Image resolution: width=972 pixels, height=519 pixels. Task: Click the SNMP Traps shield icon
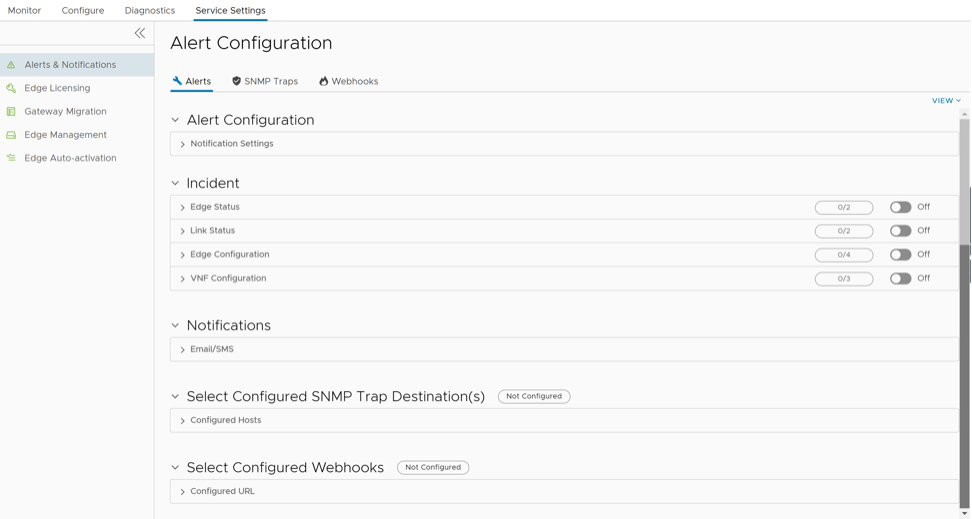(x=236, y=81)
